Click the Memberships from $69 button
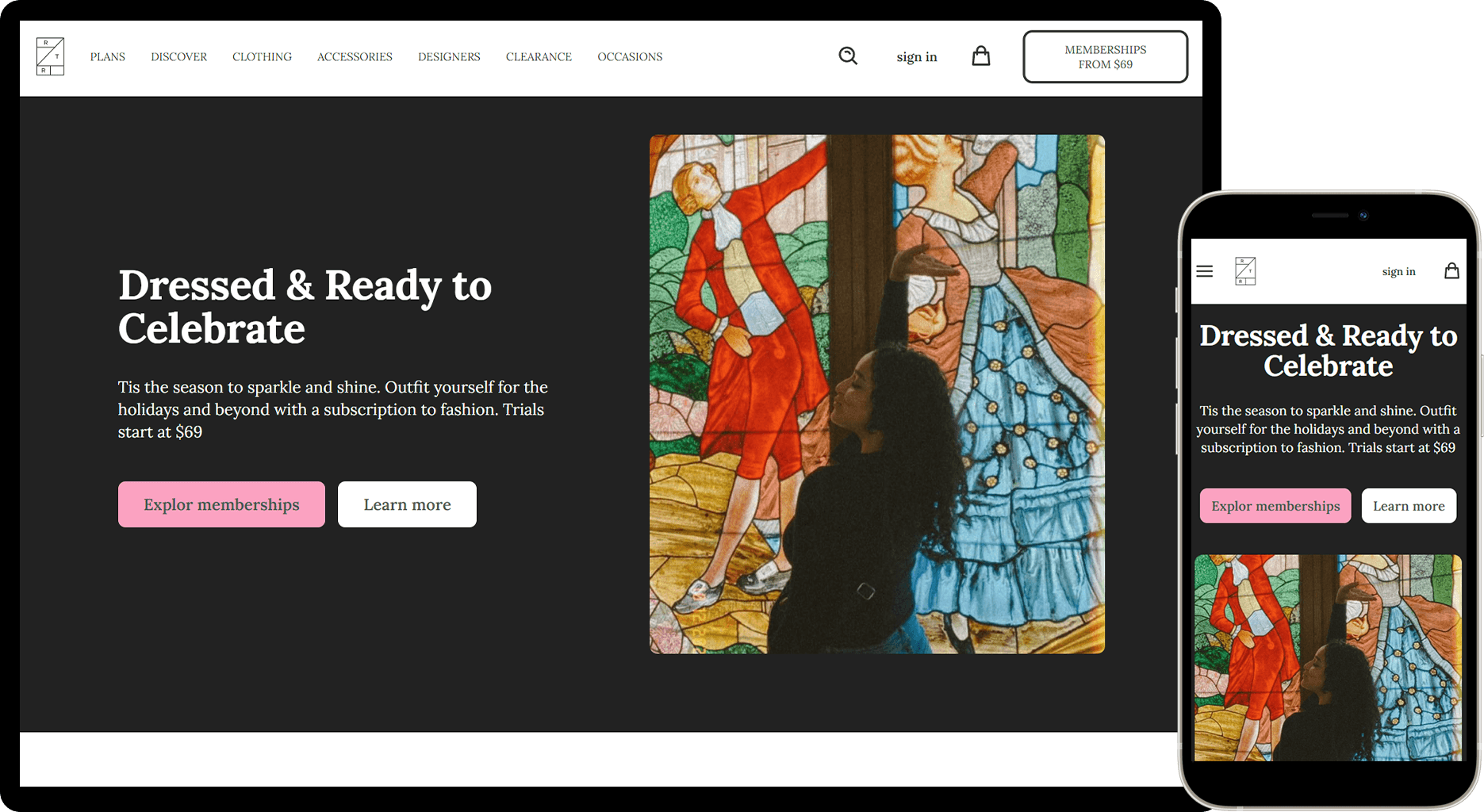 1105,57
